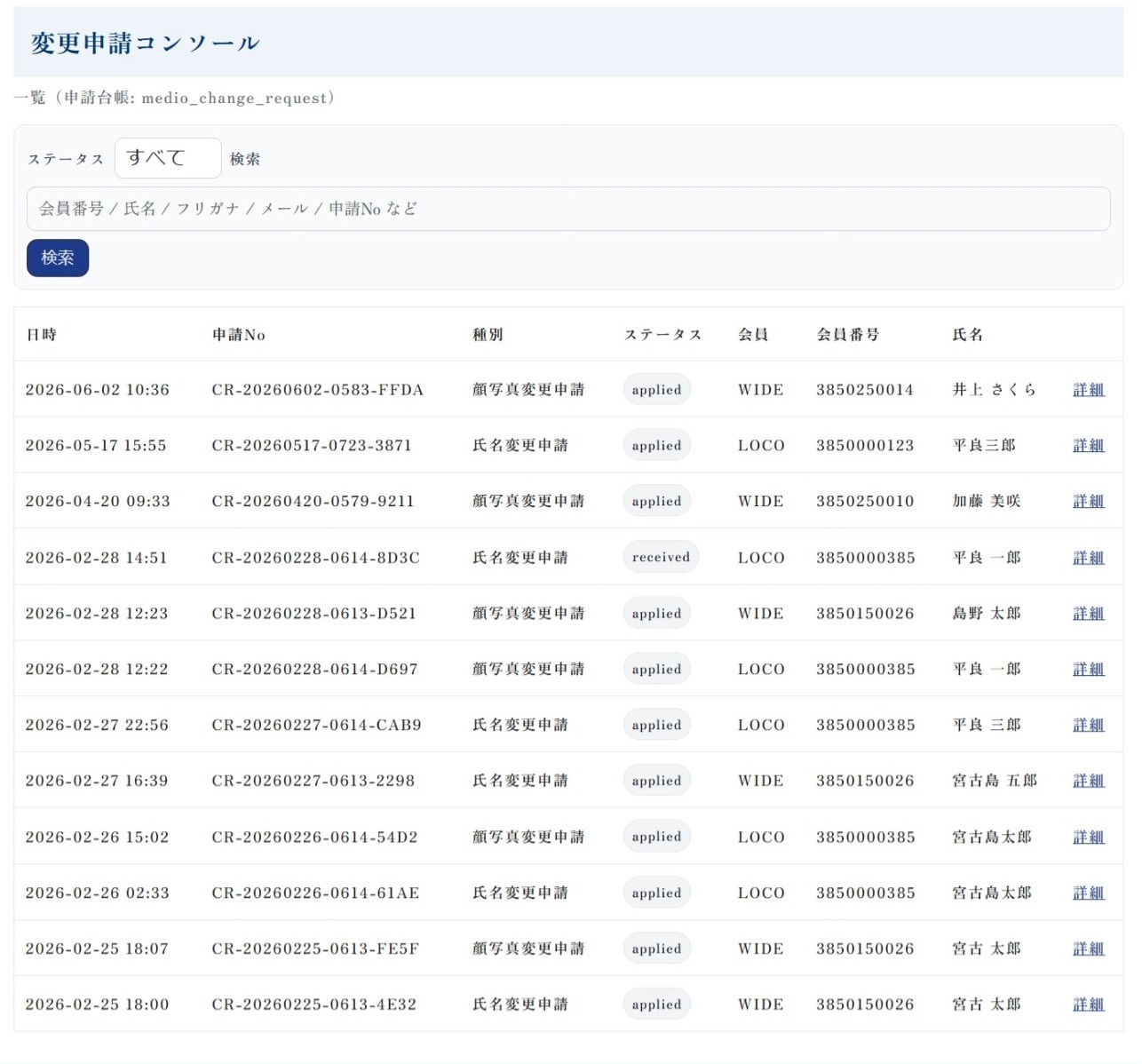Click the received status badge

(662, 558)
